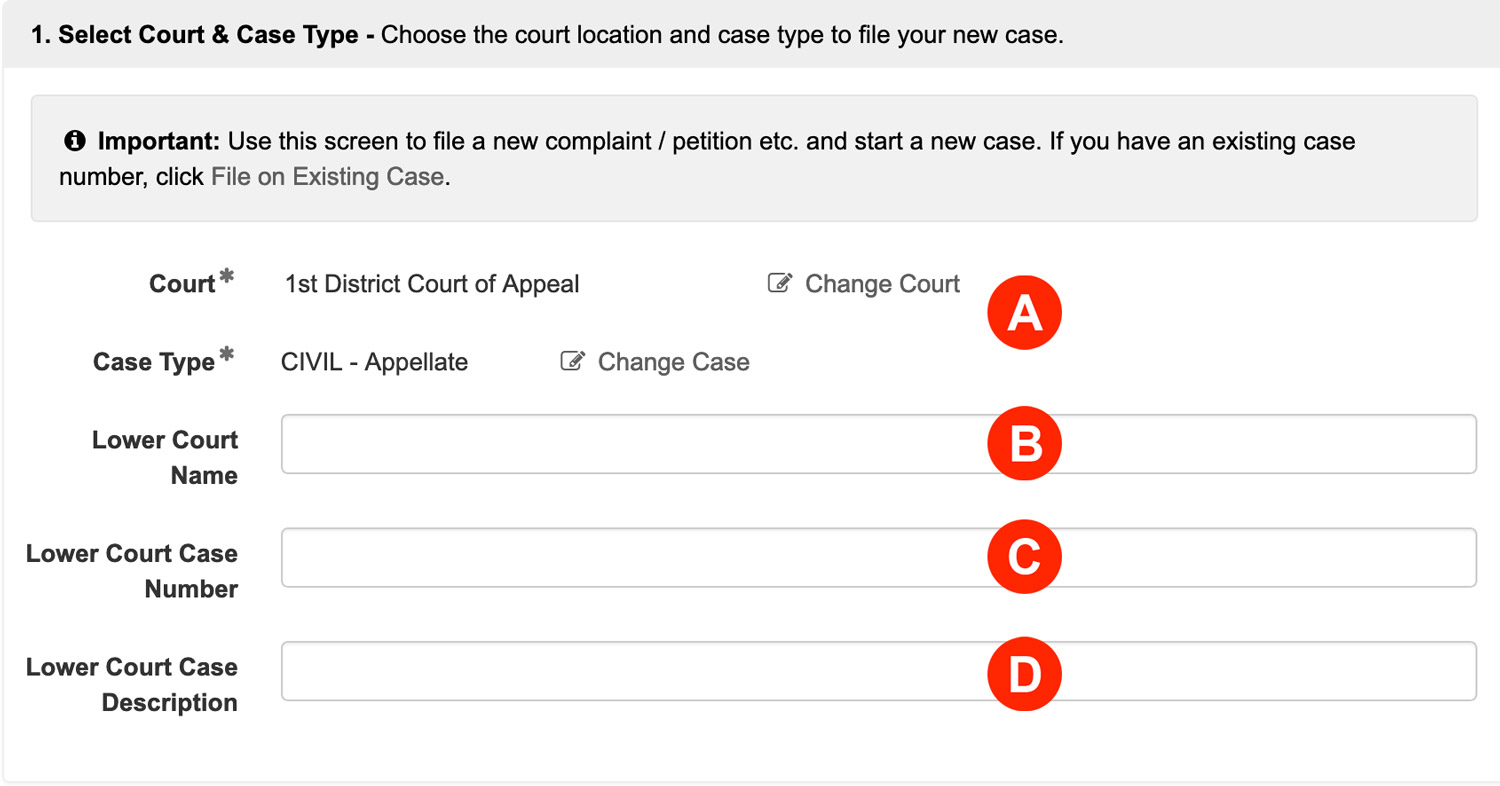Click the info icon before Important
The width and height of the screenshot is (1500, 786).
point(74,141)
